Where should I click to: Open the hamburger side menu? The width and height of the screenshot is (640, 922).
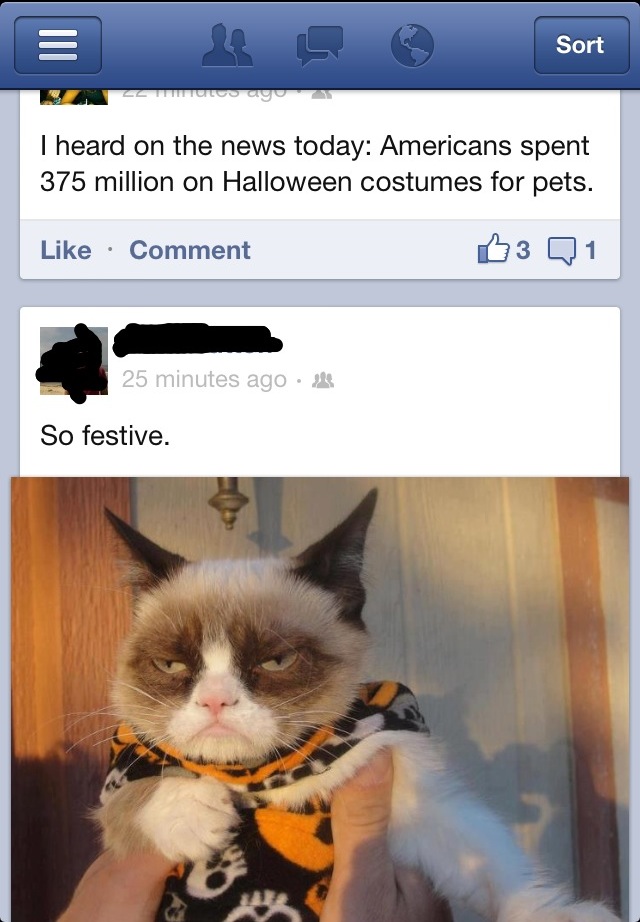58,45
